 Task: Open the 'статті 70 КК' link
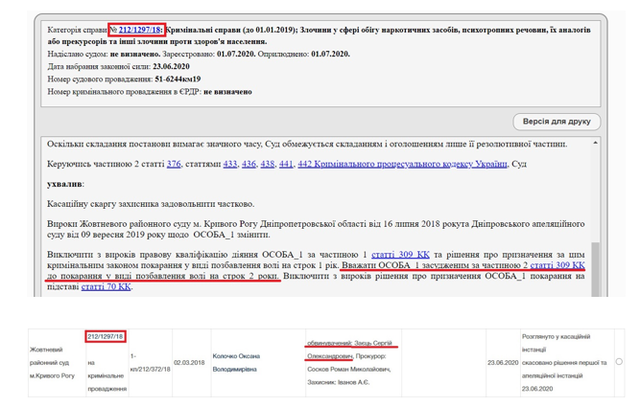[104, 287]
